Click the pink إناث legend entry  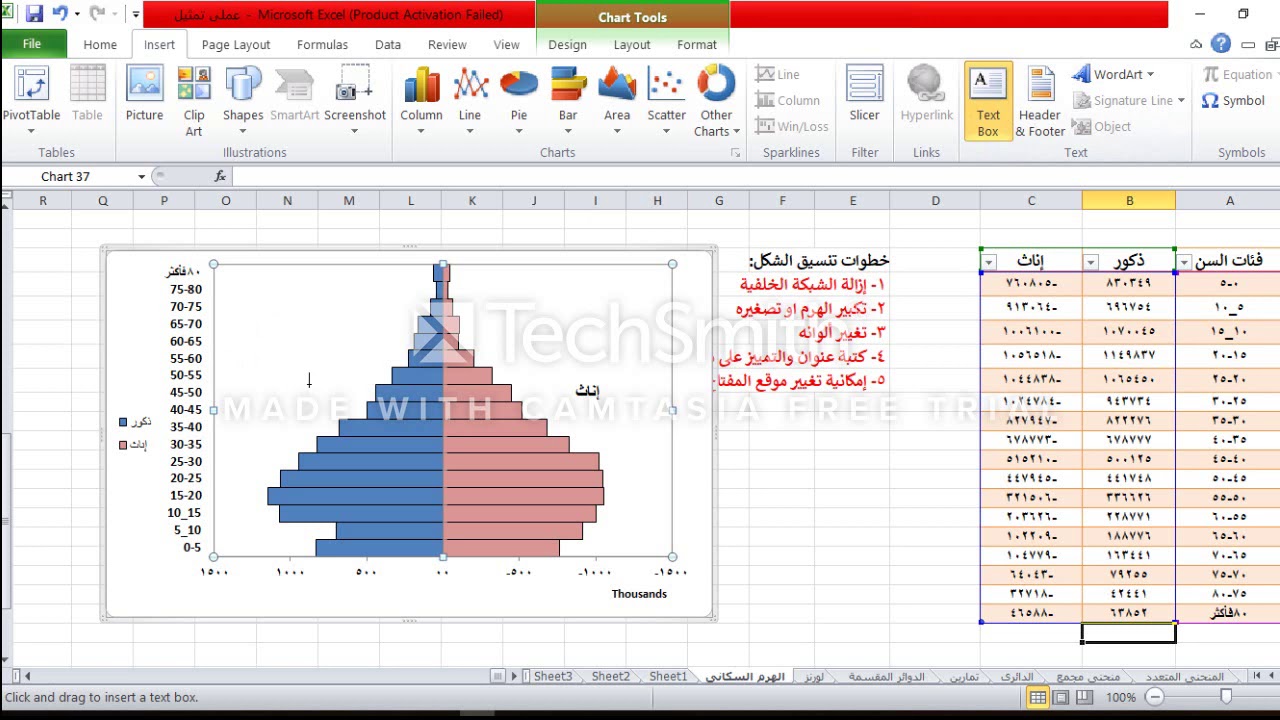[x=133, y=444]
